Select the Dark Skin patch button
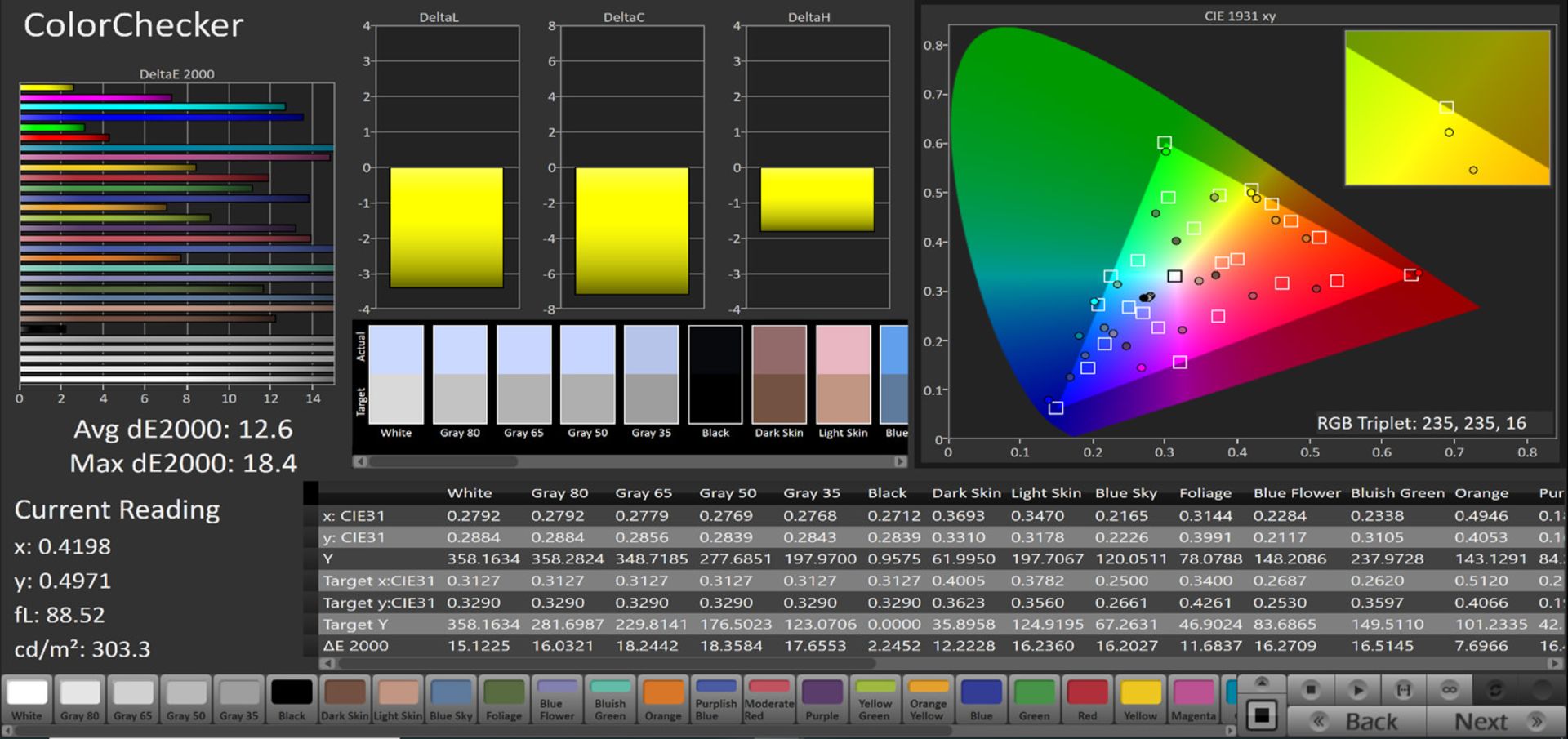The height and width of the screenshot is (739, 1568). (x=344, y=700)
